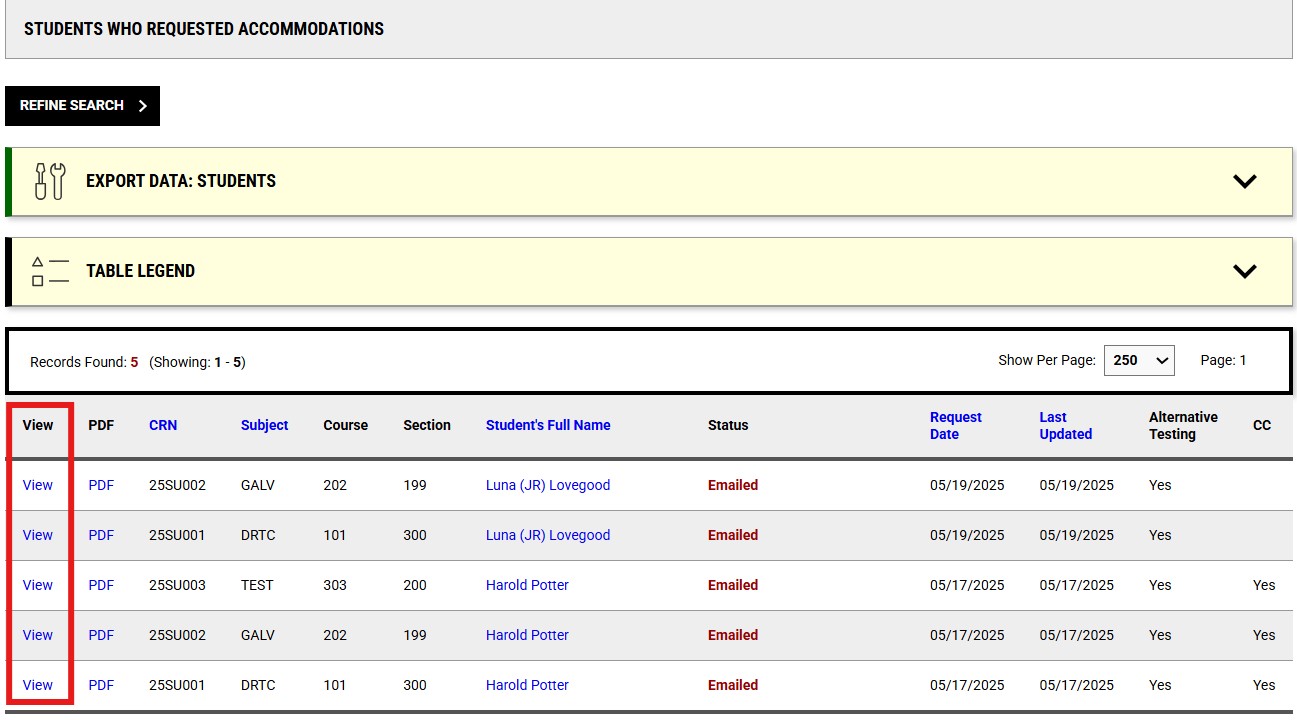Click Students Who Requested Accommodations heading
Image resolution: width=1297 pixels, height=720 pixels.
tap(204, 29)
